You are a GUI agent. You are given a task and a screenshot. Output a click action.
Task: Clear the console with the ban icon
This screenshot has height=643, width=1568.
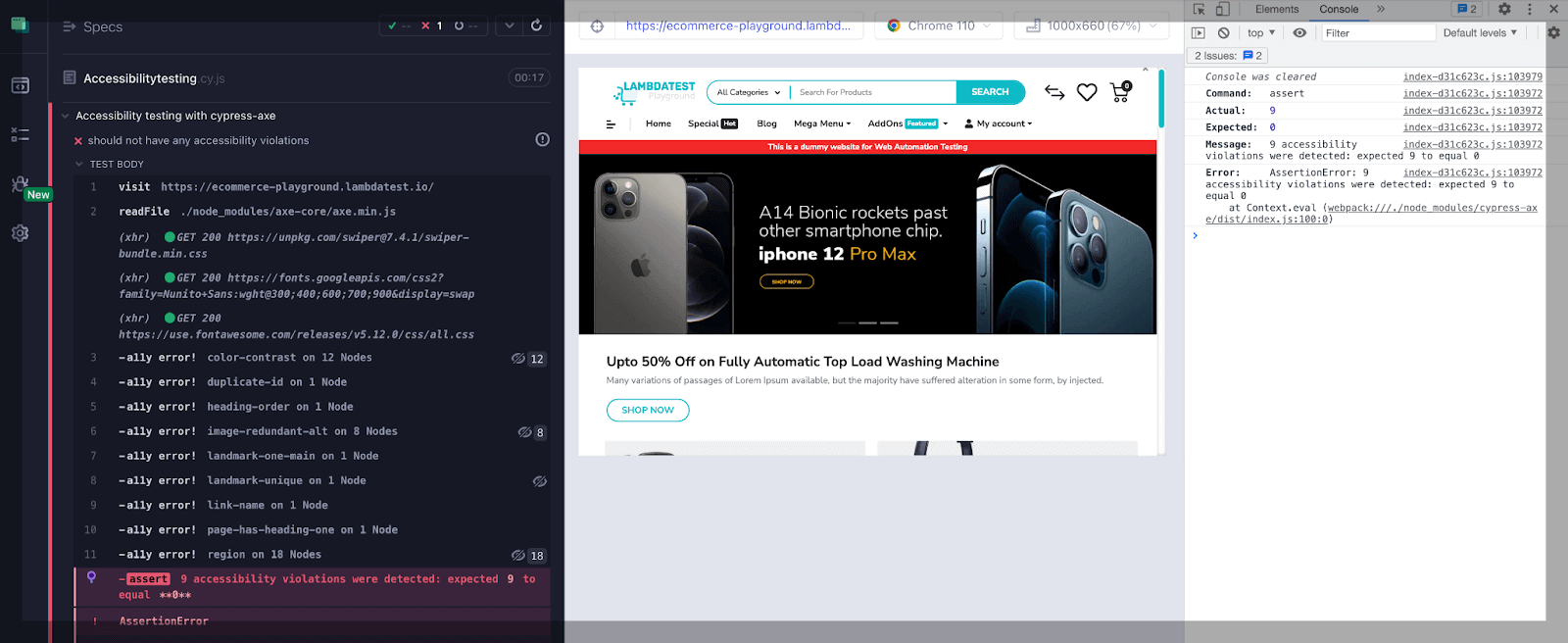click(x=1223, y=33)
